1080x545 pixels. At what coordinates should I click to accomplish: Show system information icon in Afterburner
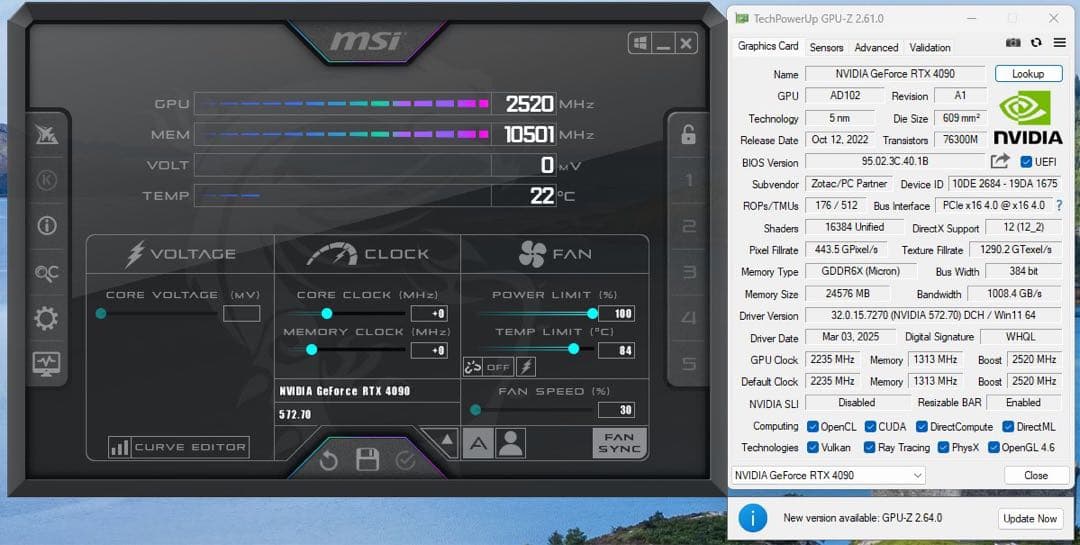pyautogui.click(x=47, y=225)
